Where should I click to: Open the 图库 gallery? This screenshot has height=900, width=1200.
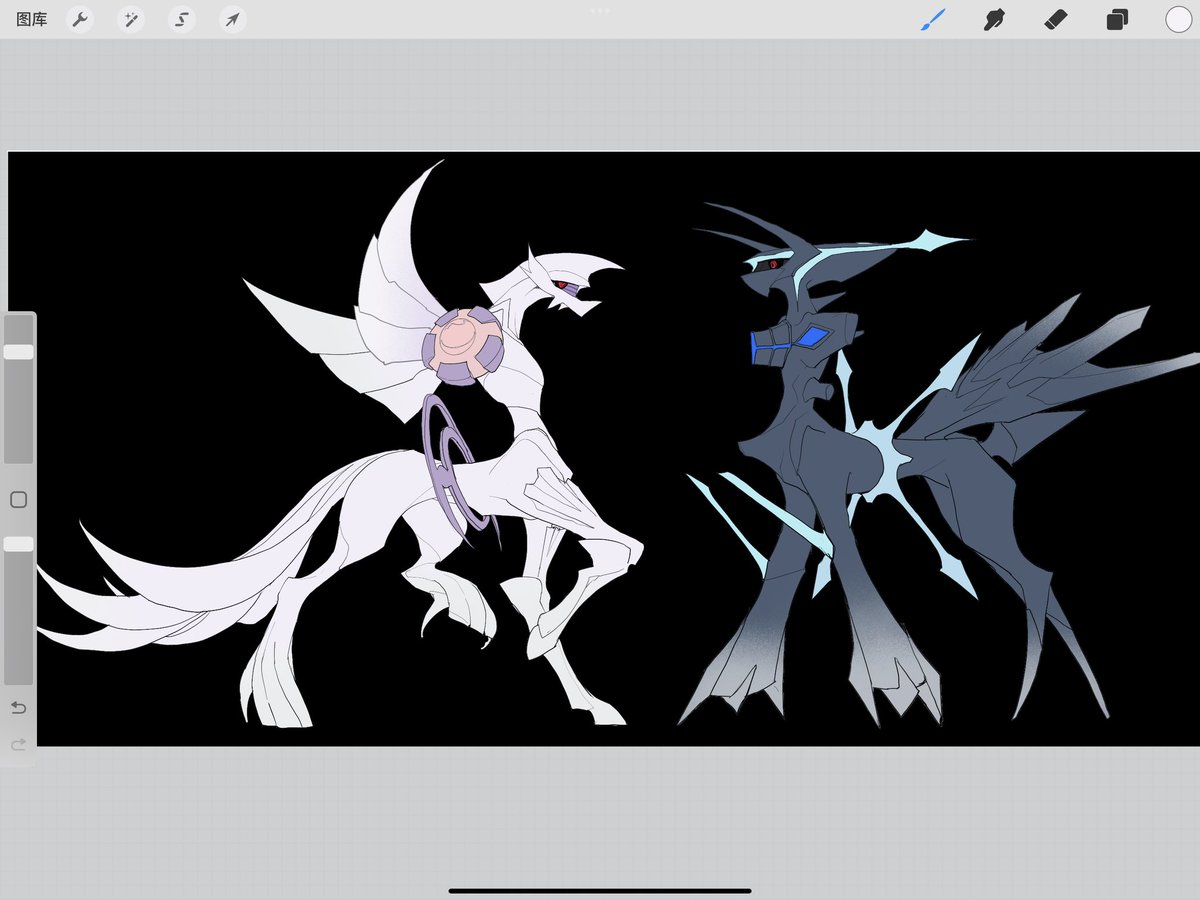(32, 19)
